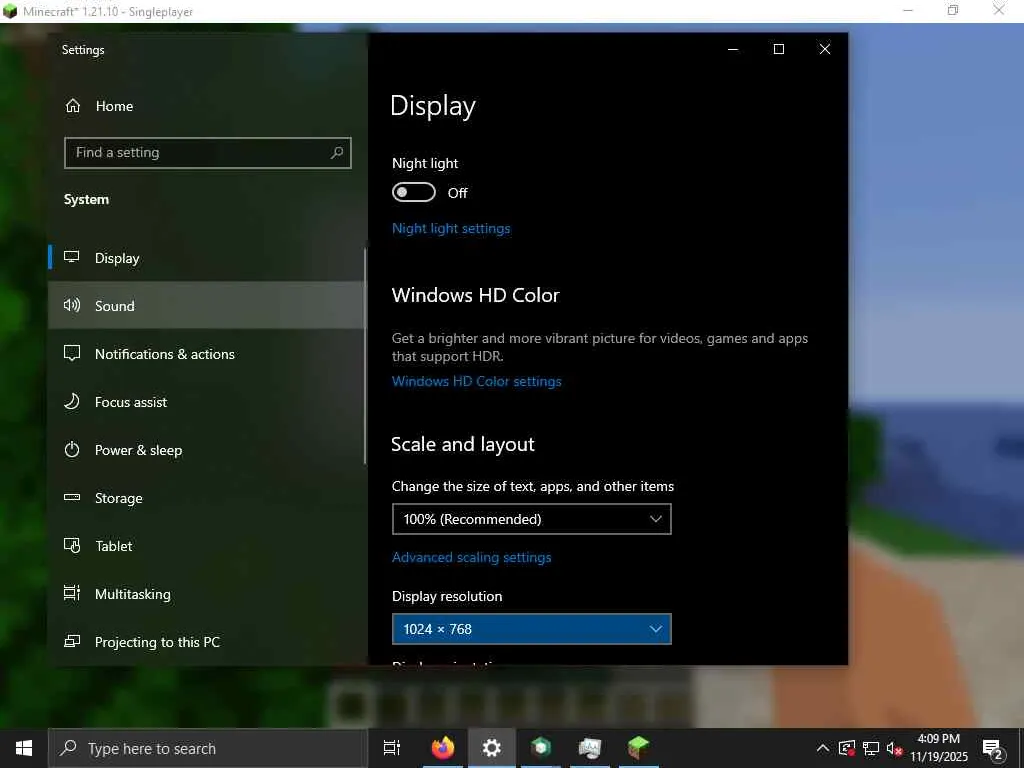Open Projecting to this PC label
Viewport: 1024px width, 768px height.
point(157,642)
